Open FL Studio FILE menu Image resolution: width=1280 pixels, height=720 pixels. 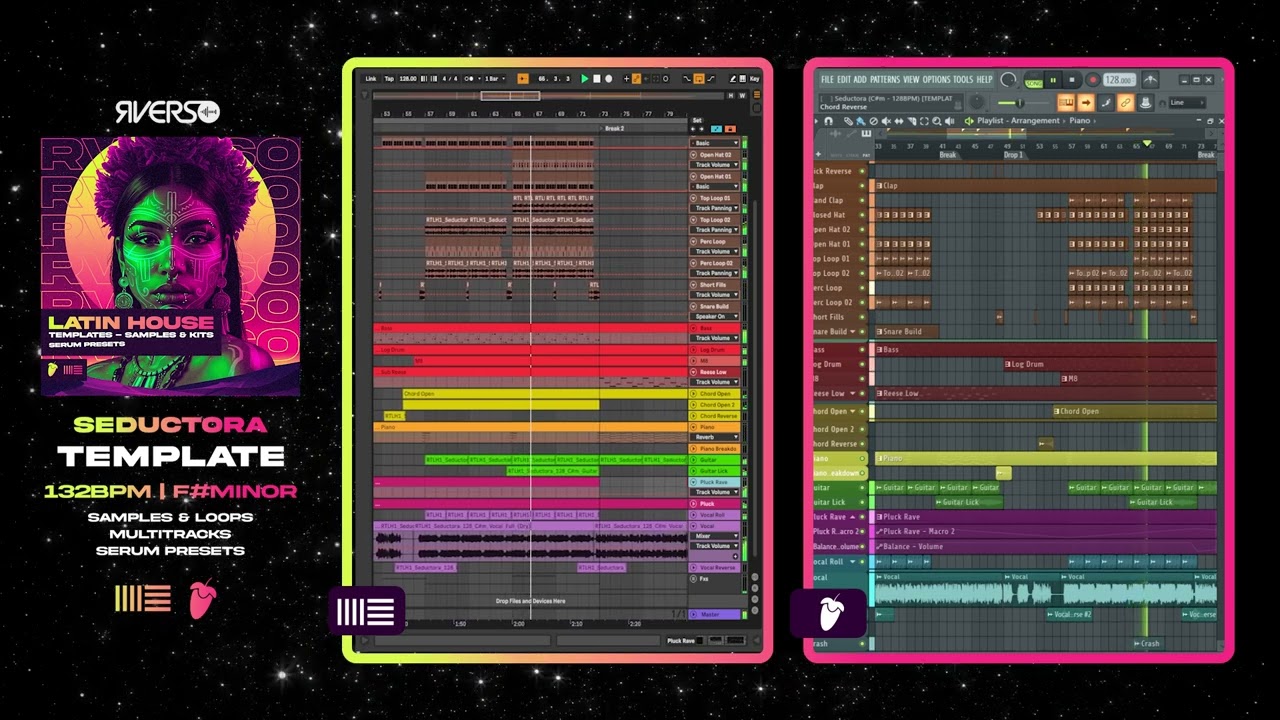click(x=827, y=79)
